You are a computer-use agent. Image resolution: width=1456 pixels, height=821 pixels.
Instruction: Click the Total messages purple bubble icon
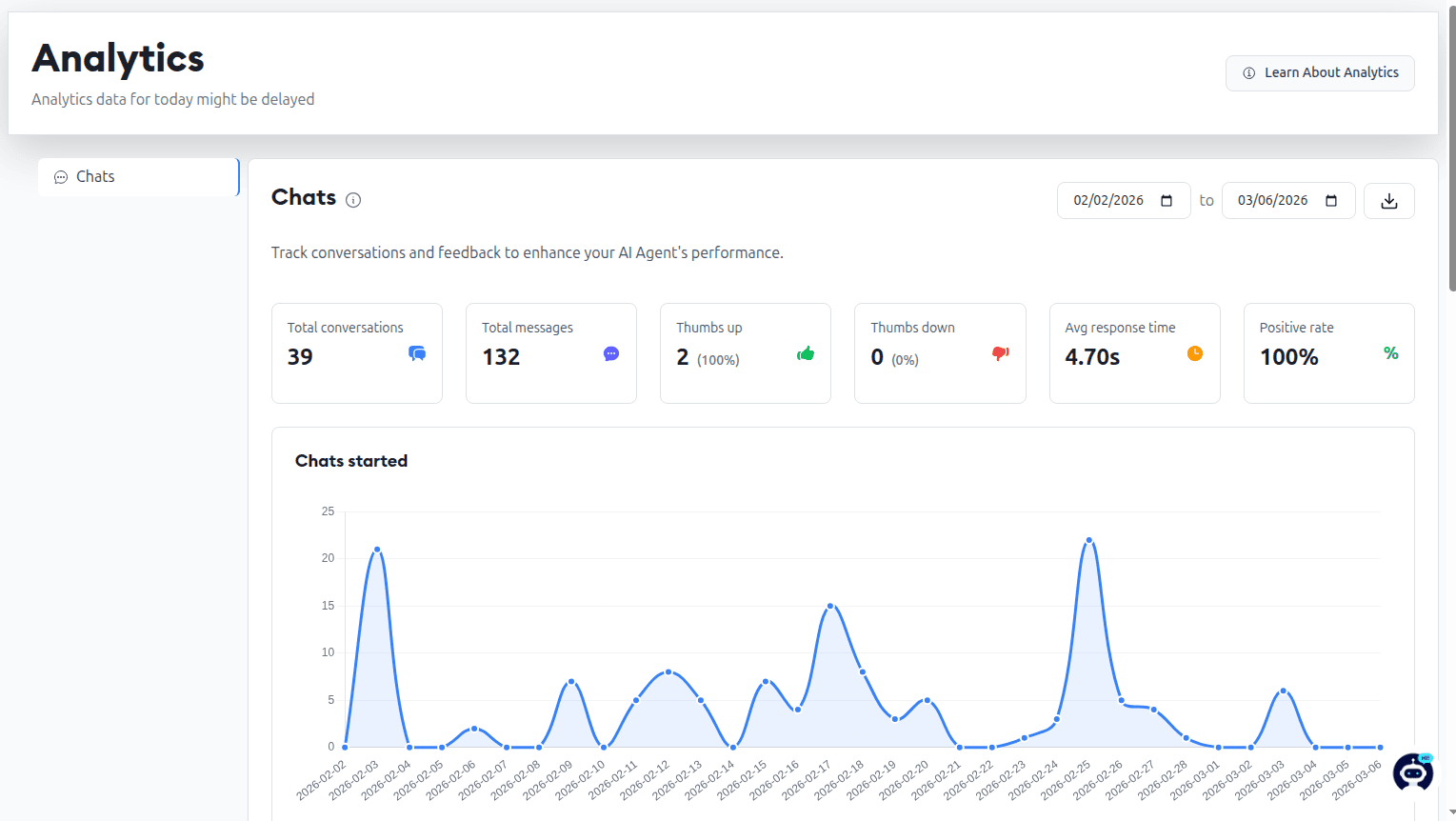click(611, 353)
